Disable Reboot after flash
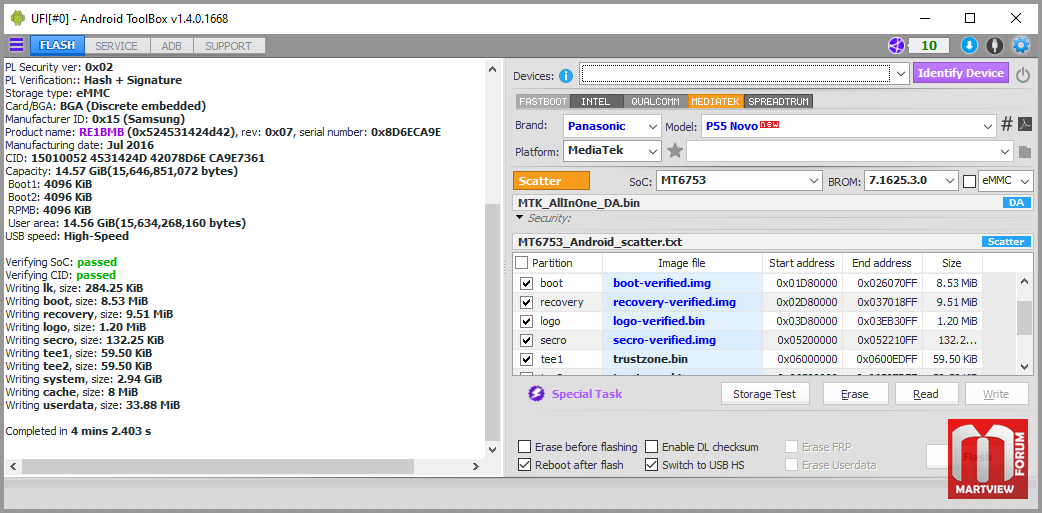Image resolution: width=1042 pixels, height=513 pixels. pyautogui.click(x=524, y=464)
